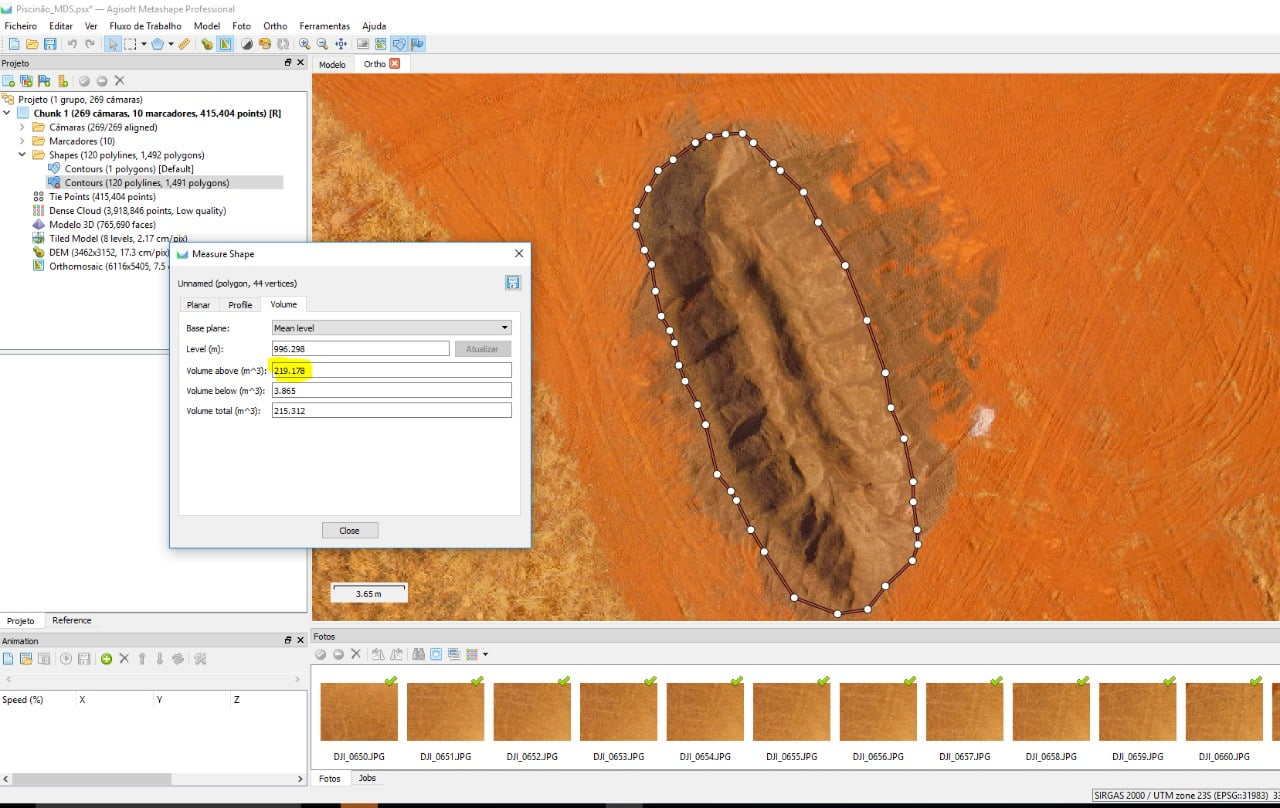
Task: Click the green add icon in Animation panel
Action: [106, 659]
